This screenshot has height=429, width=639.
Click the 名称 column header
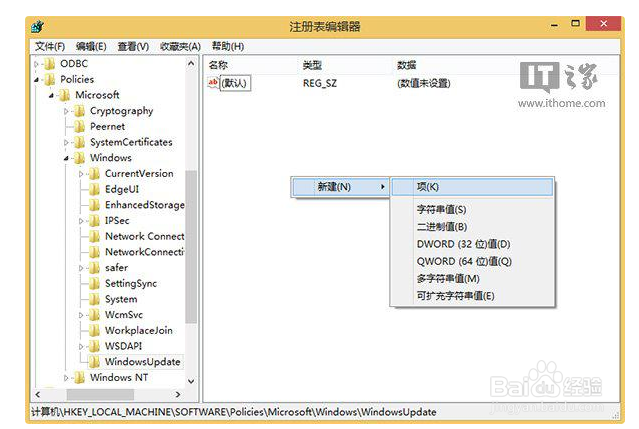(218, 65)
